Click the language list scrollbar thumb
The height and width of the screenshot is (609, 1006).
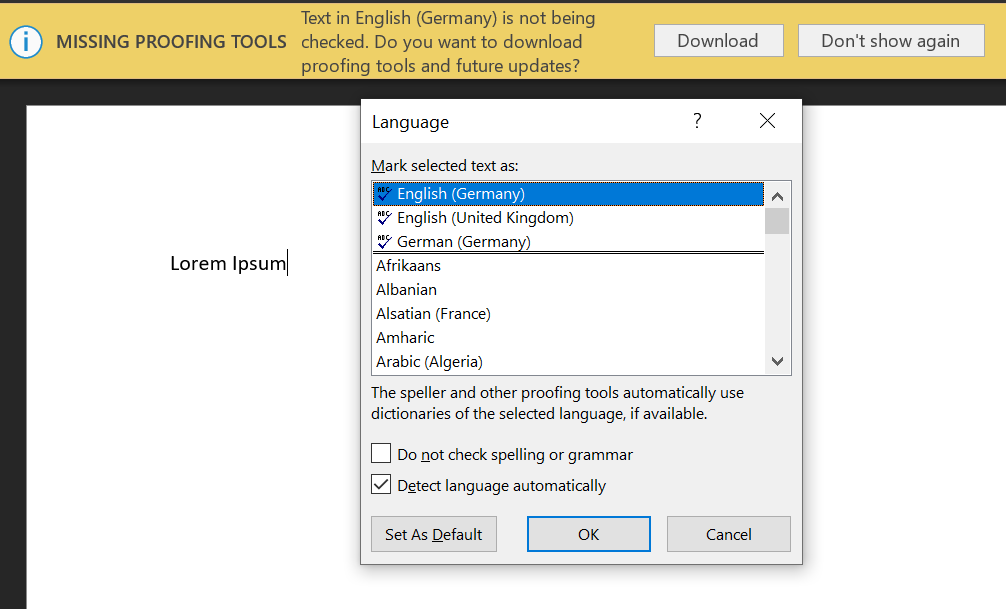pyautogui.click(x=778, y=221)
